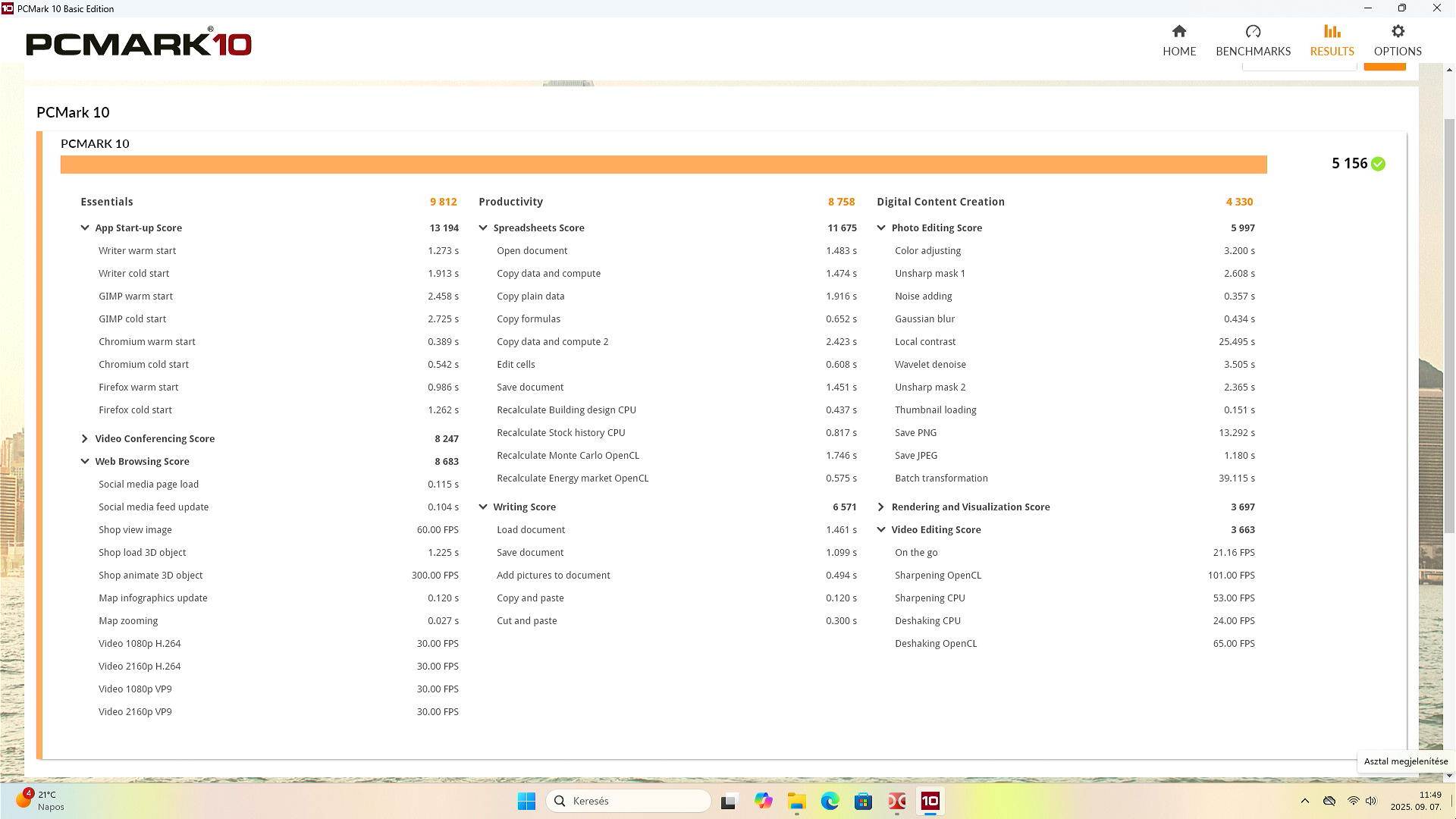This screenshot has height=819, width=1456.
Task: Click the orange PCMark 10 score bar
Action: 663,165
